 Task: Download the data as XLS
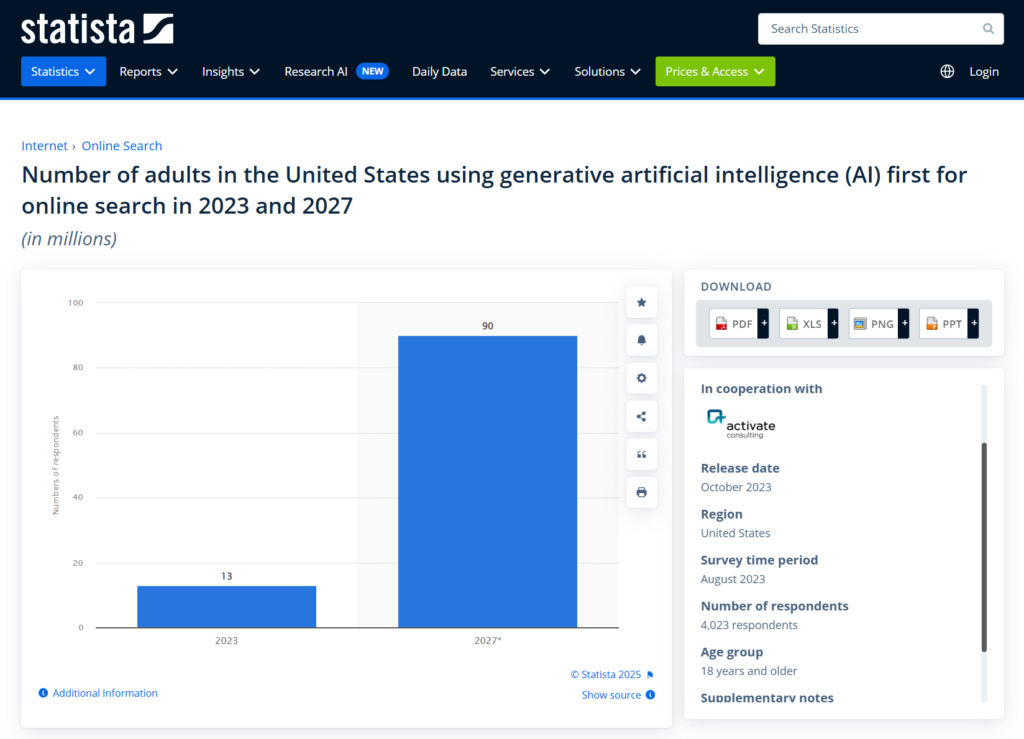click(x=808, y=324)
